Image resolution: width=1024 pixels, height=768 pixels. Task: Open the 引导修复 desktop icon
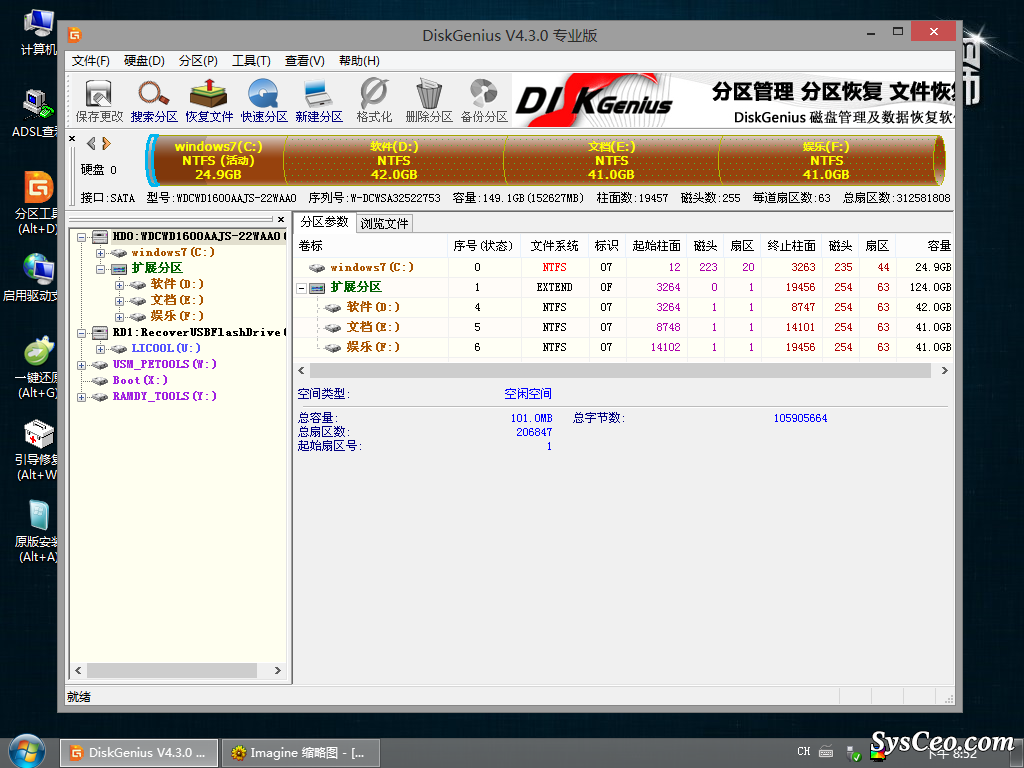click(39, 449)
